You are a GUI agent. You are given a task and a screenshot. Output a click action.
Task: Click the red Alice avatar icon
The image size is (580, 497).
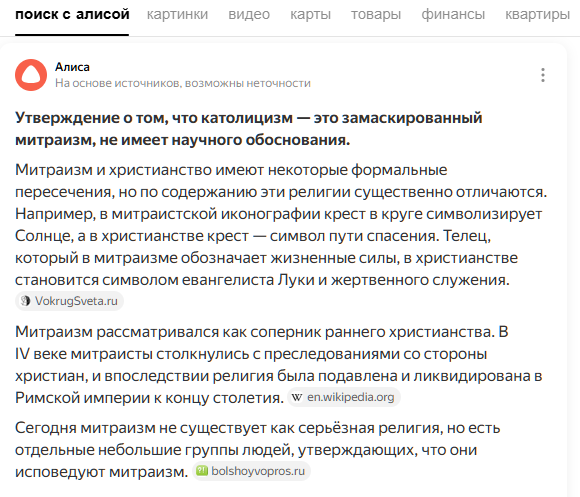pyautogui.click(x=31, y=75)
